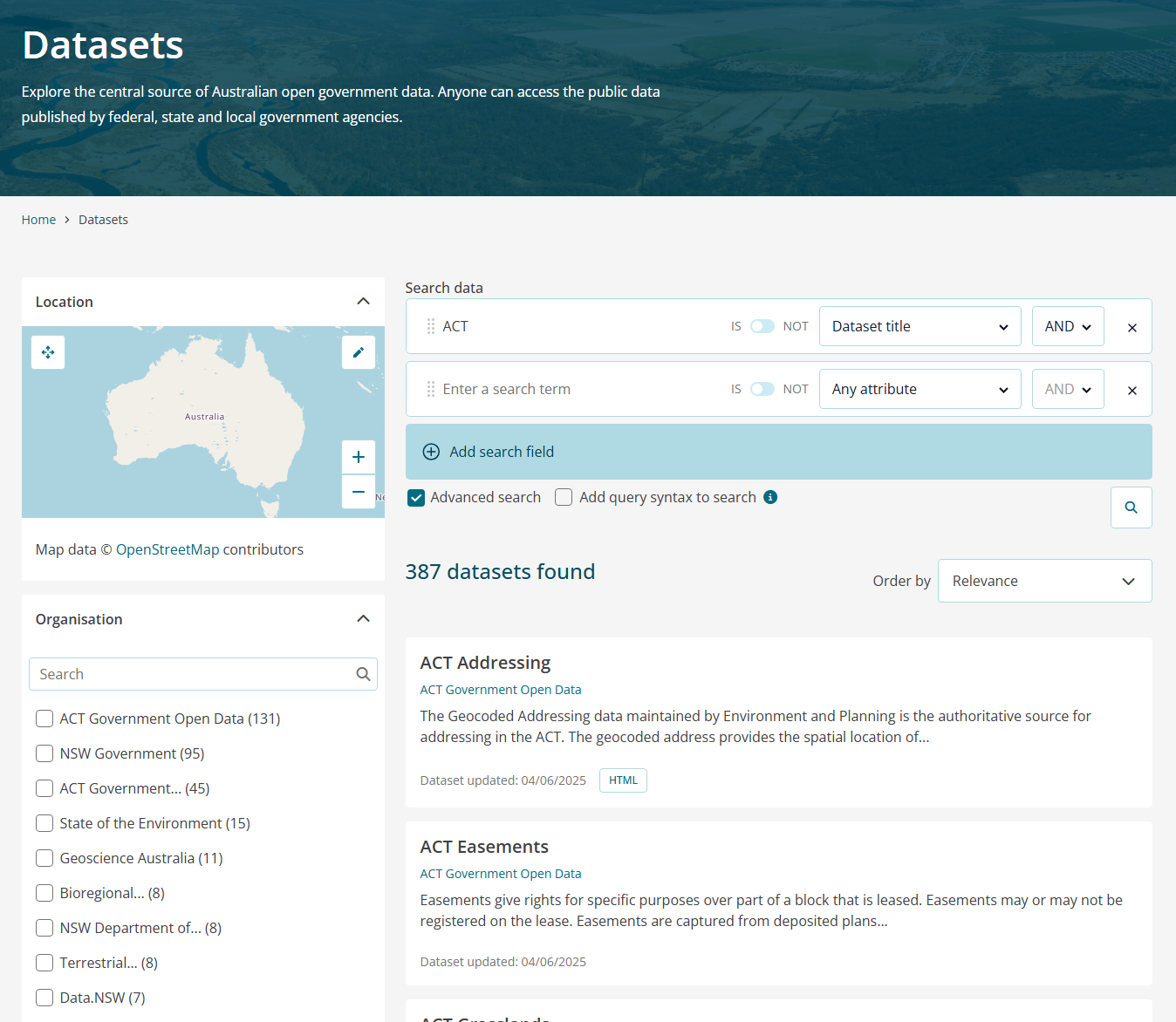Enable Add query syntax to search
1176x1022 pixels.
[564, 497]
